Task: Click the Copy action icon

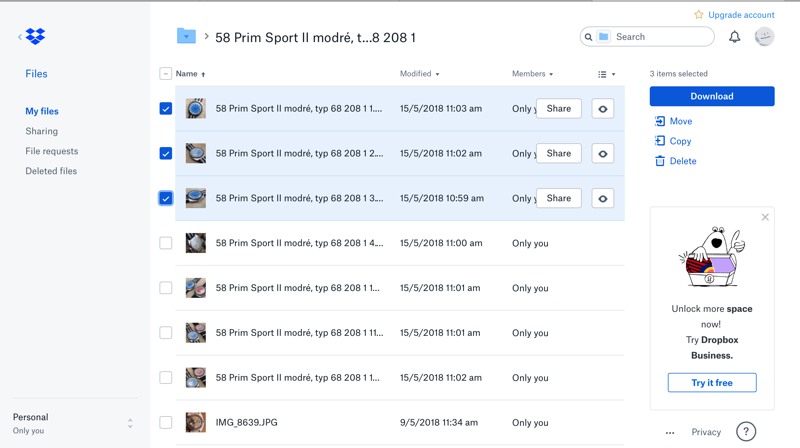Action: tap(660, 141)
